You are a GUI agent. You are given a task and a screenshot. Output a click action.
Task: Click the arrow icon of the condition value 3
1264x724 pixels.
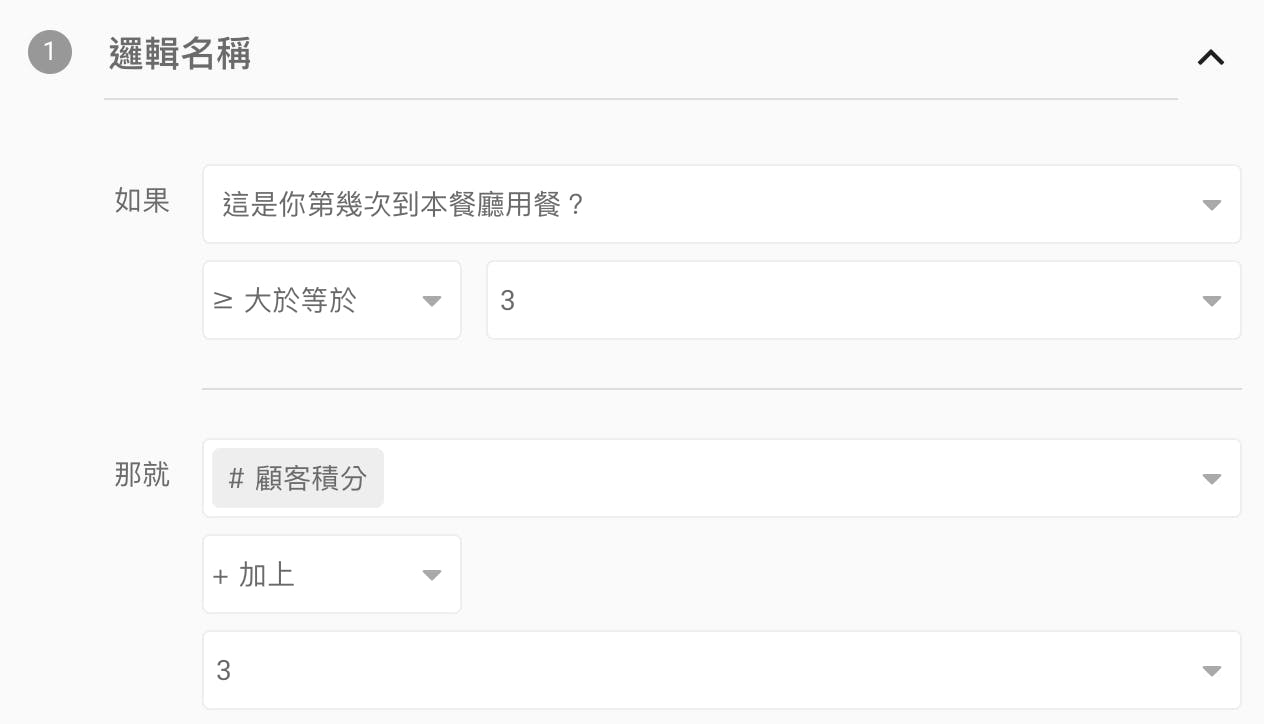click(1211, 301)
